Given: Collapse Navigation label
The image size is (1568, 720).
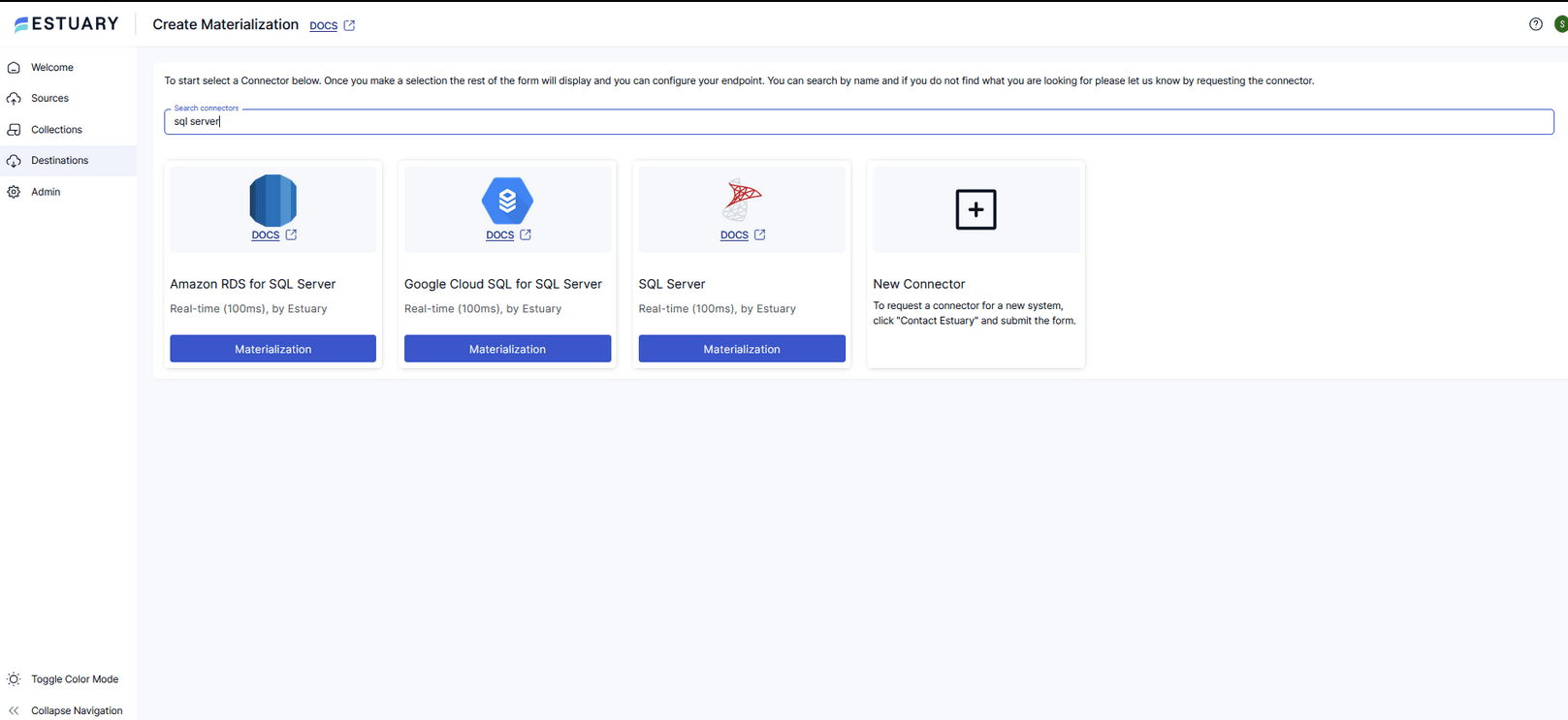Looking at the screenshot, I should point(77,710).
